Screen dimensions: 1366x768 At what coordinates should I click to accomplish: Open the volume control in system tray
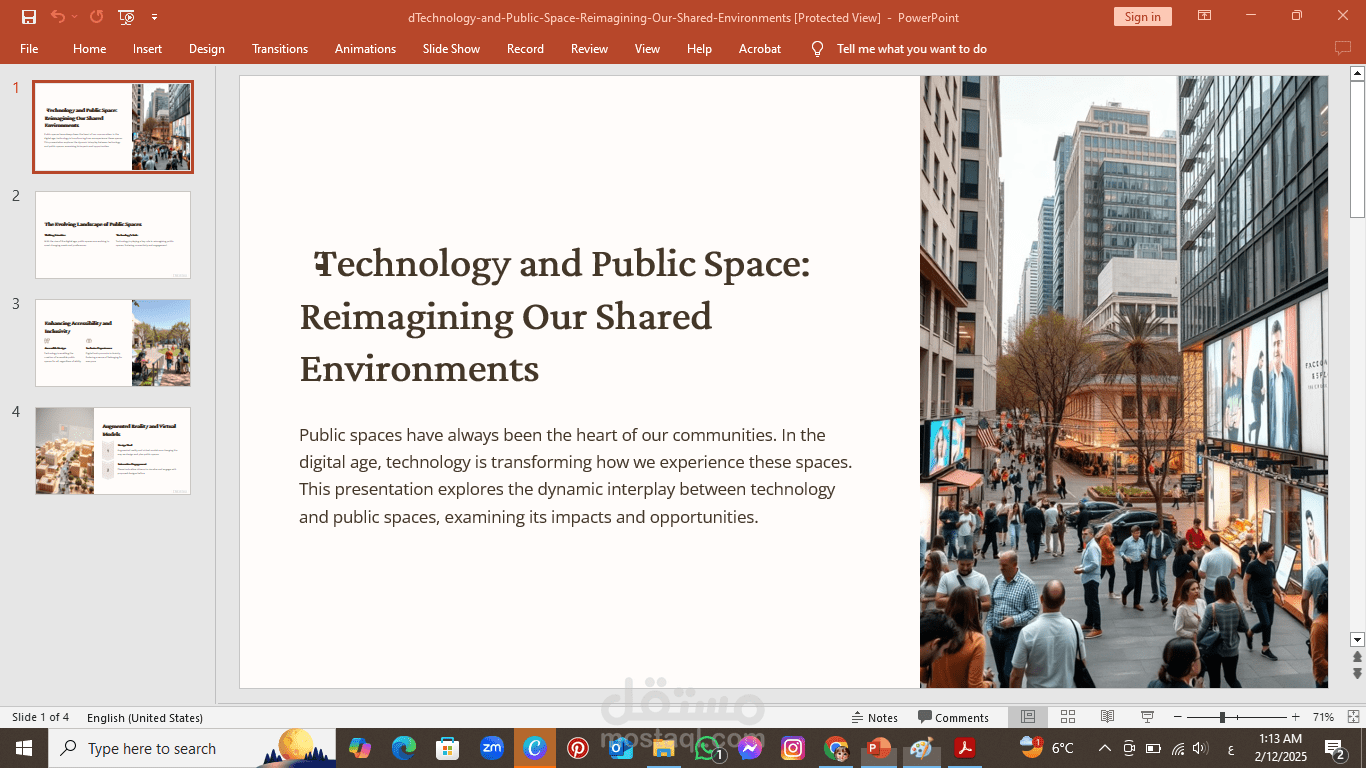click(x=1200, y=748)
